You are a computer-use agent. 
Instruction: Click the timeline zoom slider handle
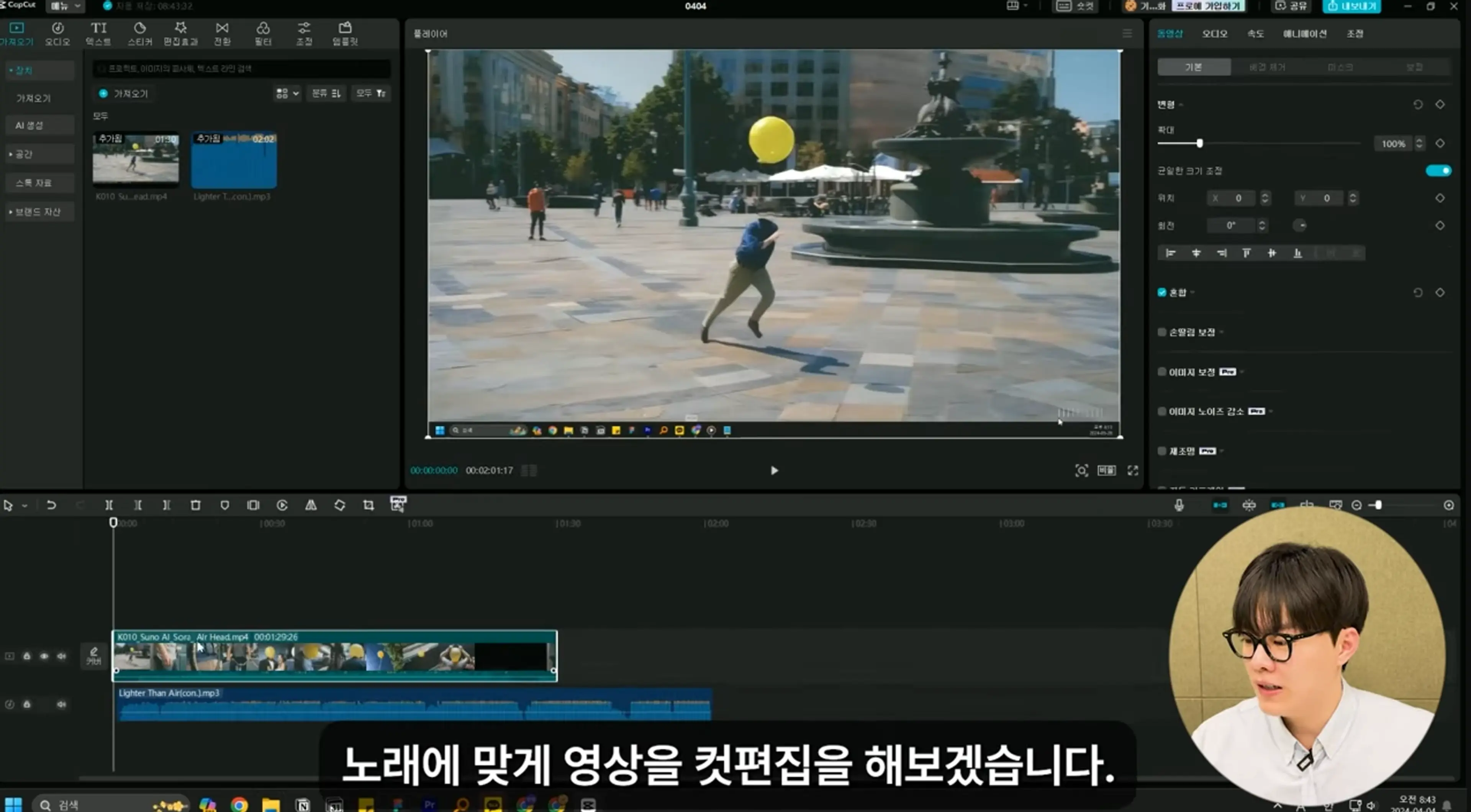[x=1379, y=505]
